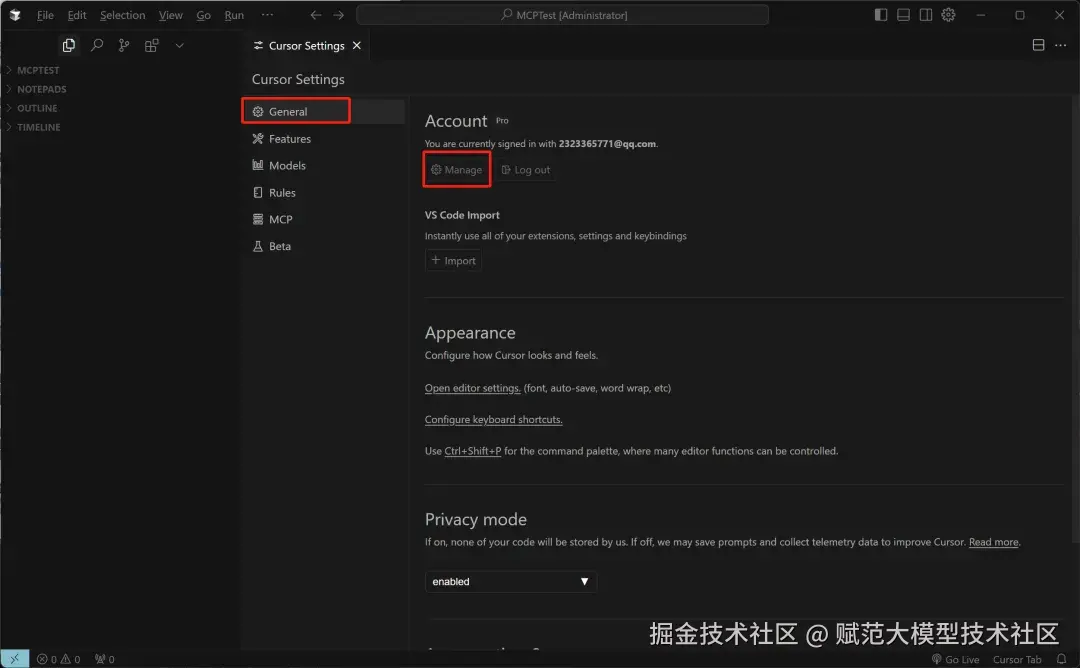
Task: Expand the additional views chevron
Action: tap(179, 45)
